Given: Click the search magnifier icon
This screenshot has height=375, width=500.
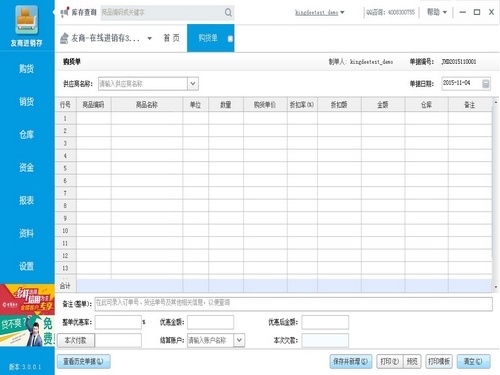Looking at the screenshot, I should pyautogui.click(x=228, y=13).
